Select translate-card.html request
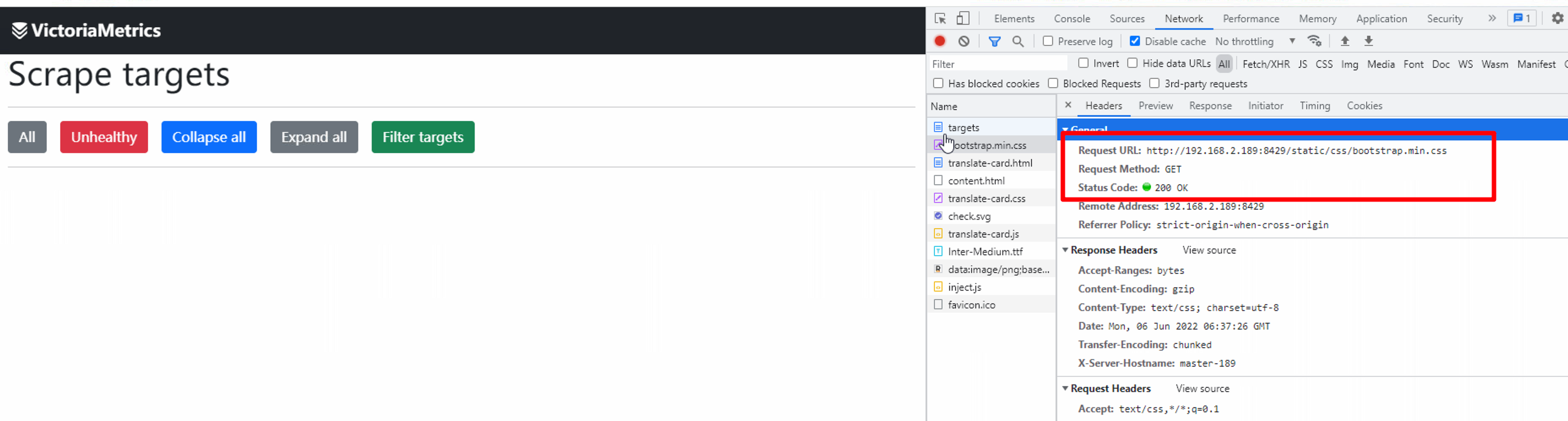1568x421 pixels. [x=992, y=163]
